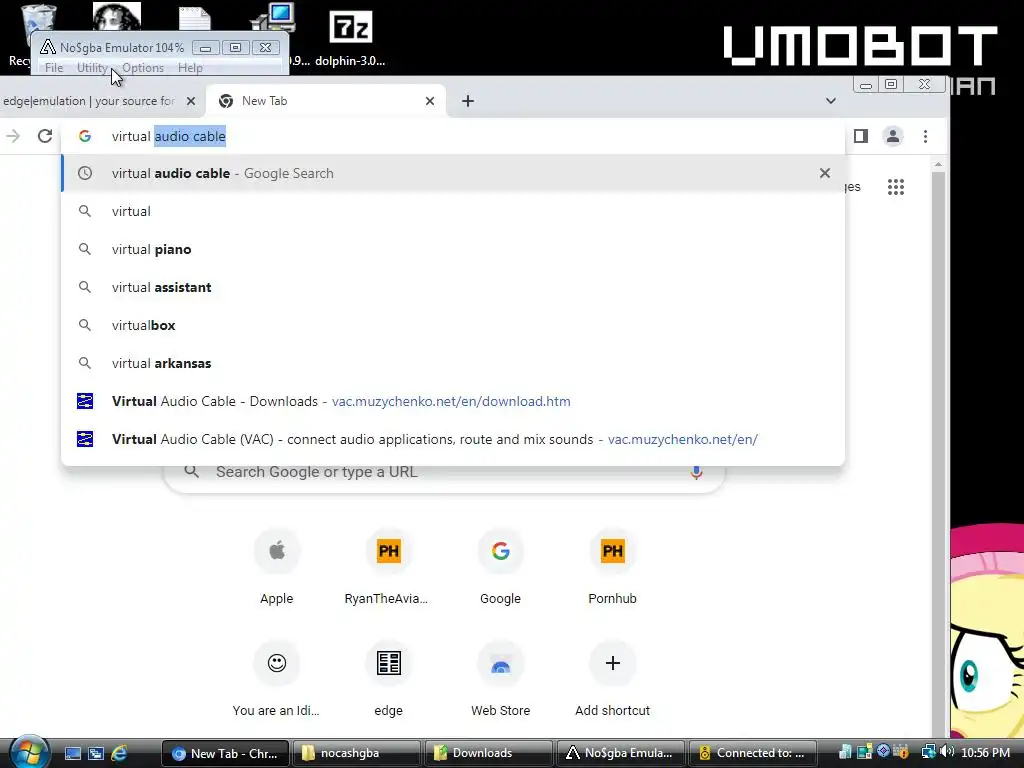Open the Recycle Bin desktop icon
Viewport: 1024px width, 768px height.
tap(38, 16)
